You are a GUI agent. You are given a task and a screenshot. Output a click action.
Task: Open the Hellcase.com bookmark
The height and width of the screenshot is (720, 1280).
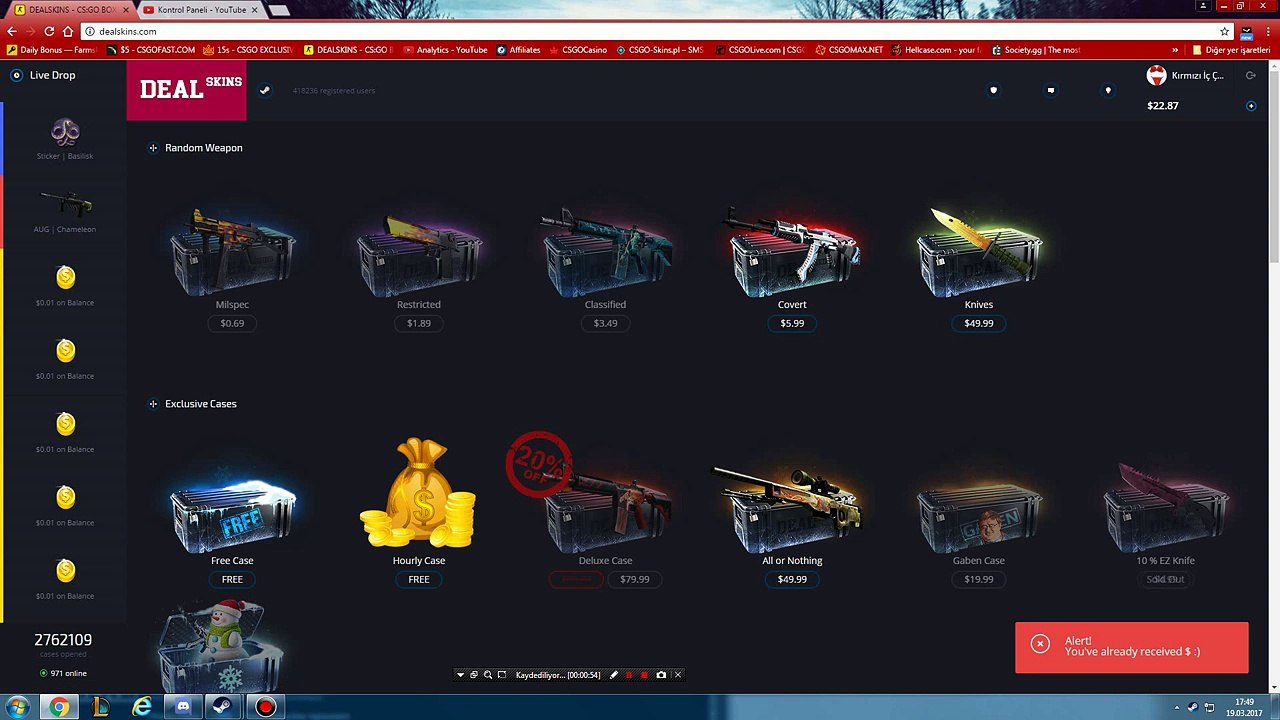(936, 50)
